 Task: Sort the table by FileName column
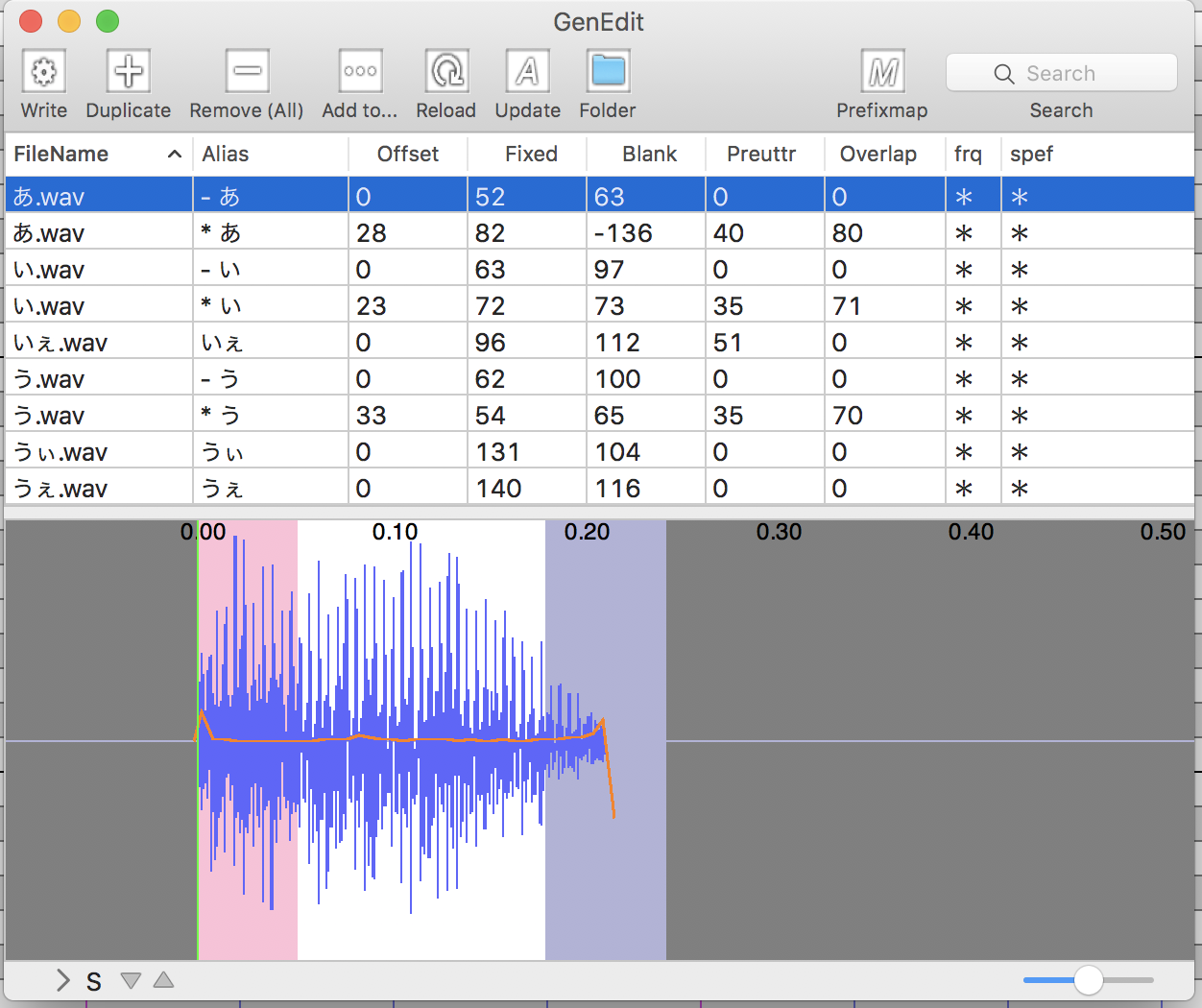[61, 155]
